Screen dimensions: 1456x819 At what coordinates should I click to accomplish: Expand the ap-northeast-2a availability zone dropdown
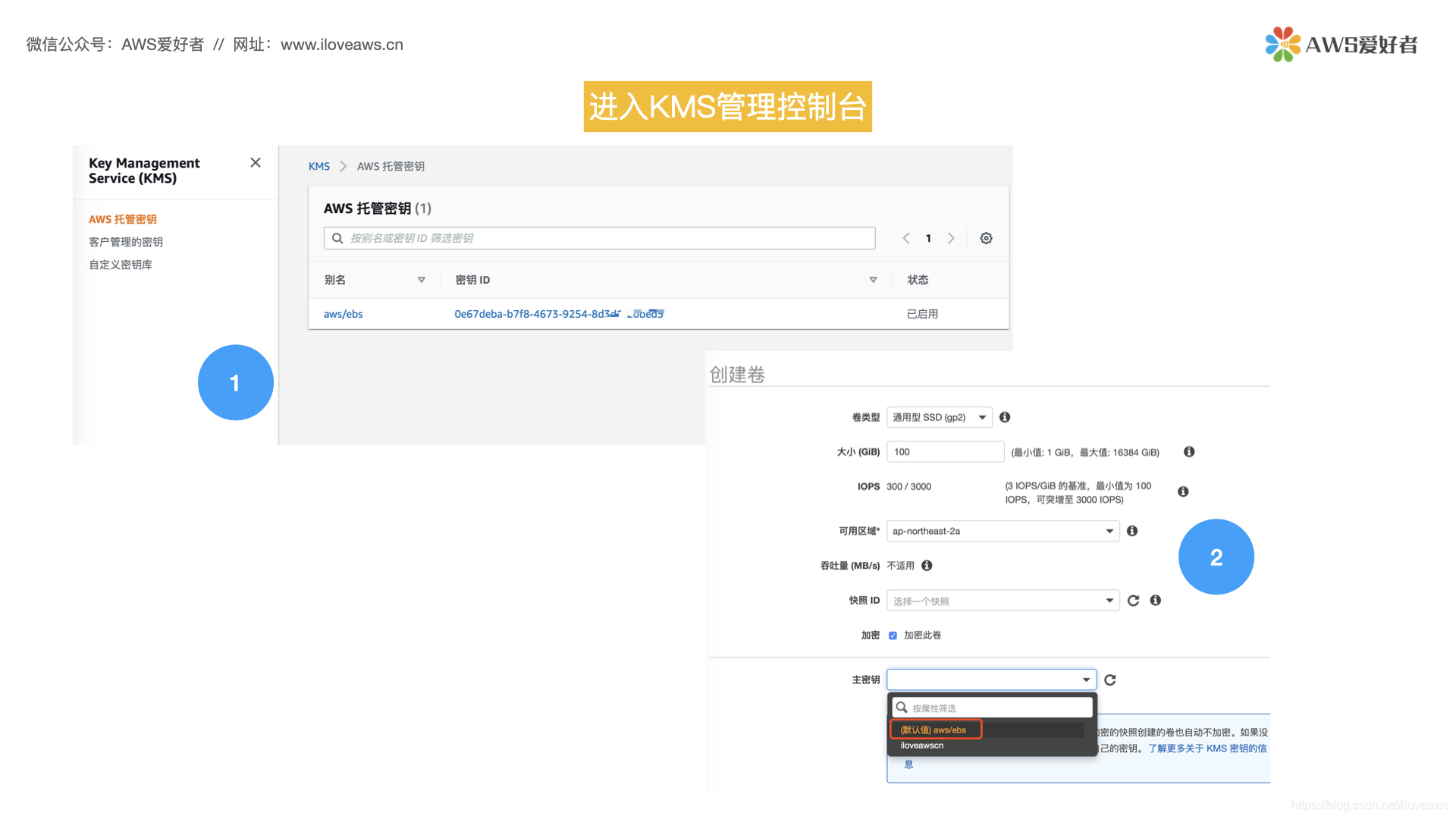[x=1002, y=531]
